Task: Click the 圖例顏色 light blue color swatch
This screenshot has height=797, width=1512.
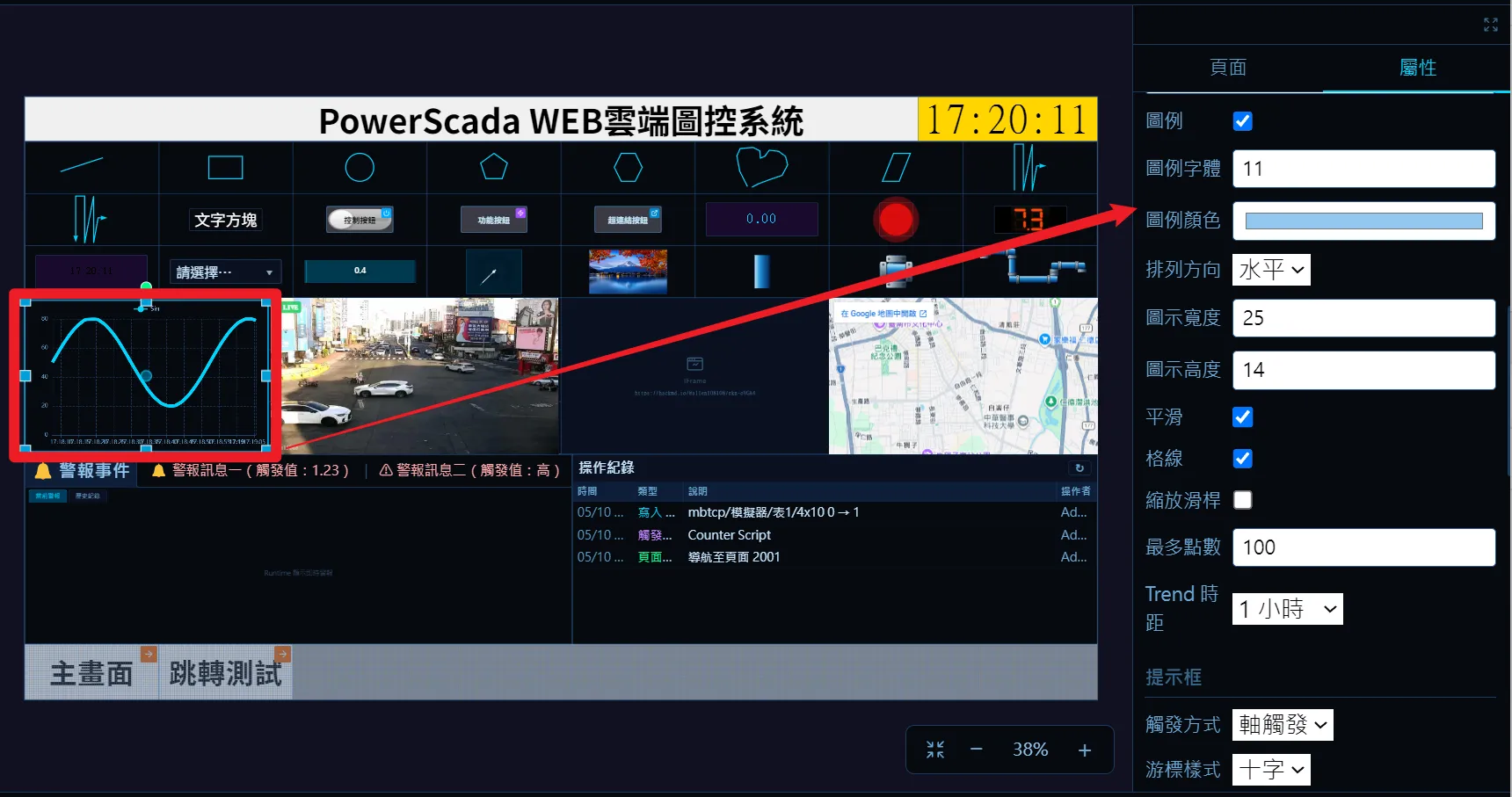Action: [x=1363, y=221]
